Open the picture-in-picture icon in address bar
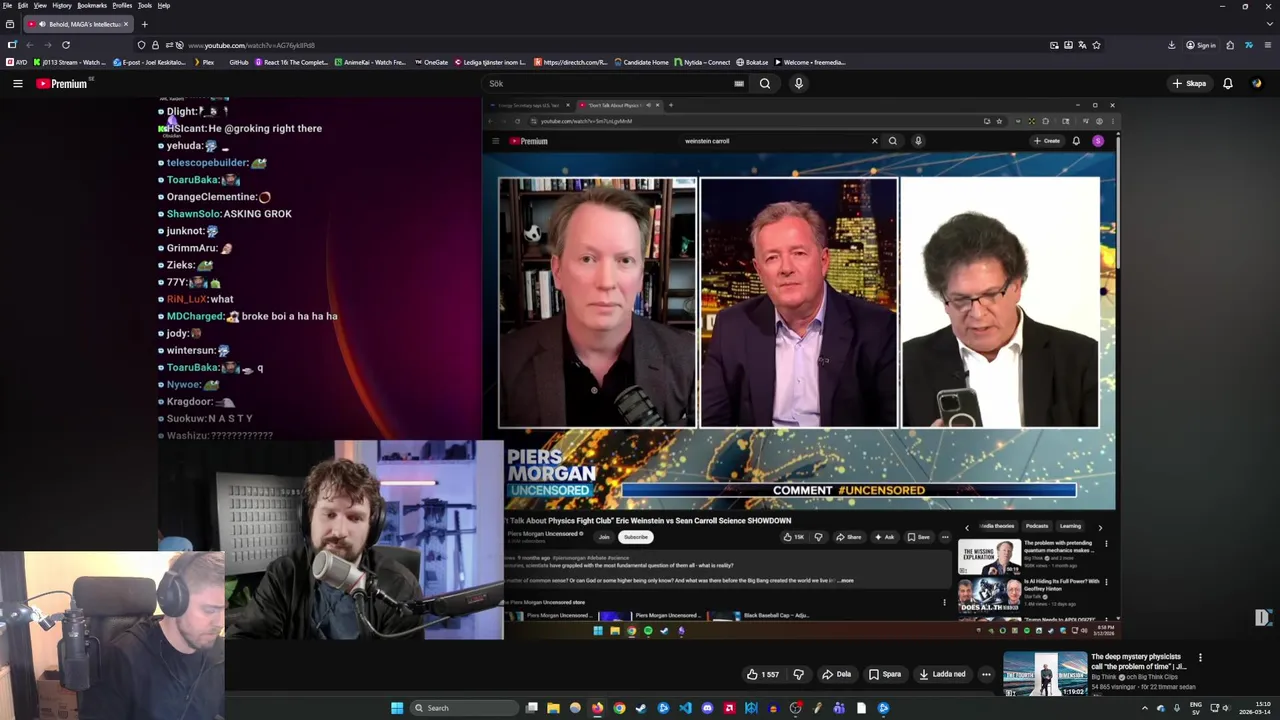This screenshot has height=720, width=1280. click(1054, 45)
